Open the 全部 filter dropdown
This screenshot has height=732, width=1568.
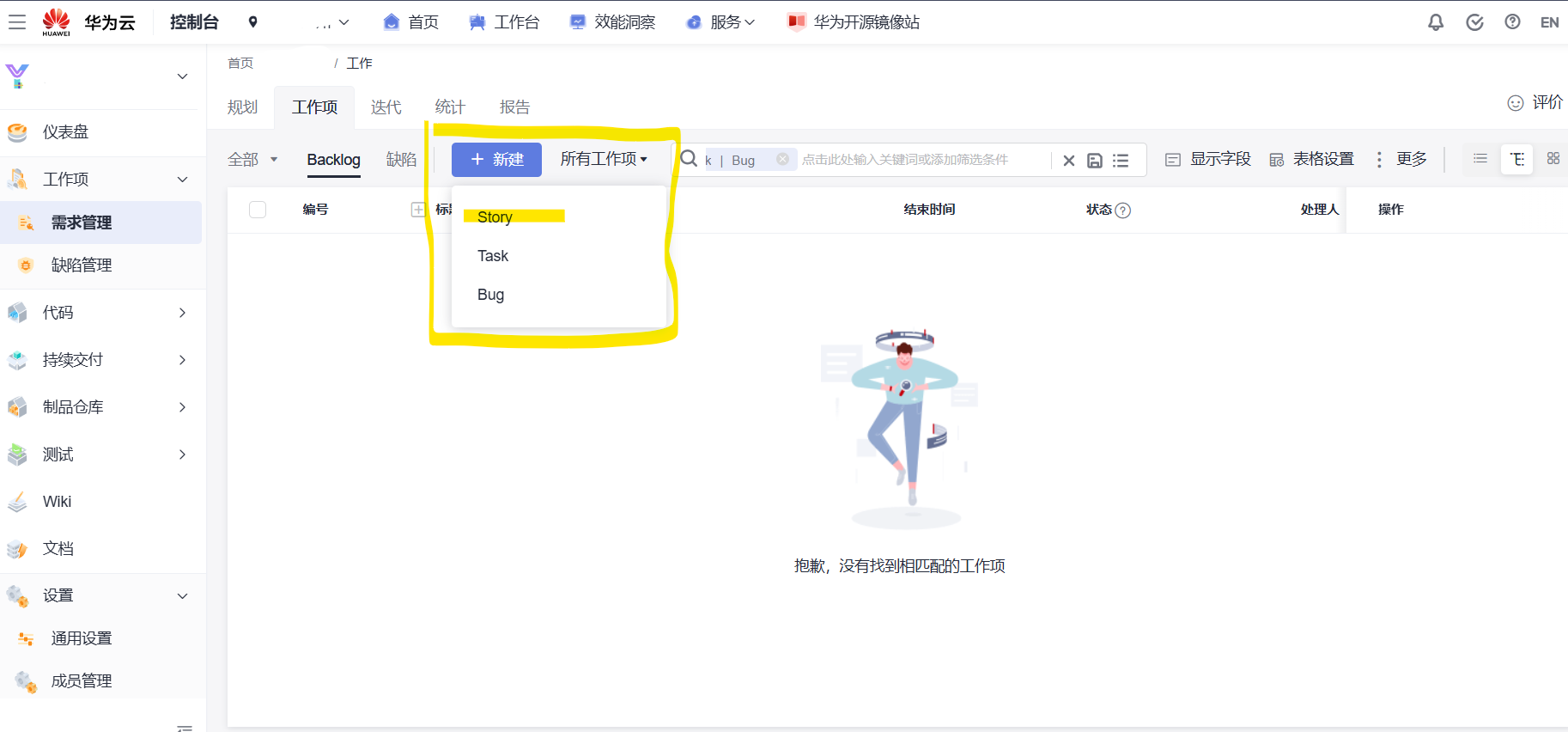pyautogui.click(x=252, y=160)
